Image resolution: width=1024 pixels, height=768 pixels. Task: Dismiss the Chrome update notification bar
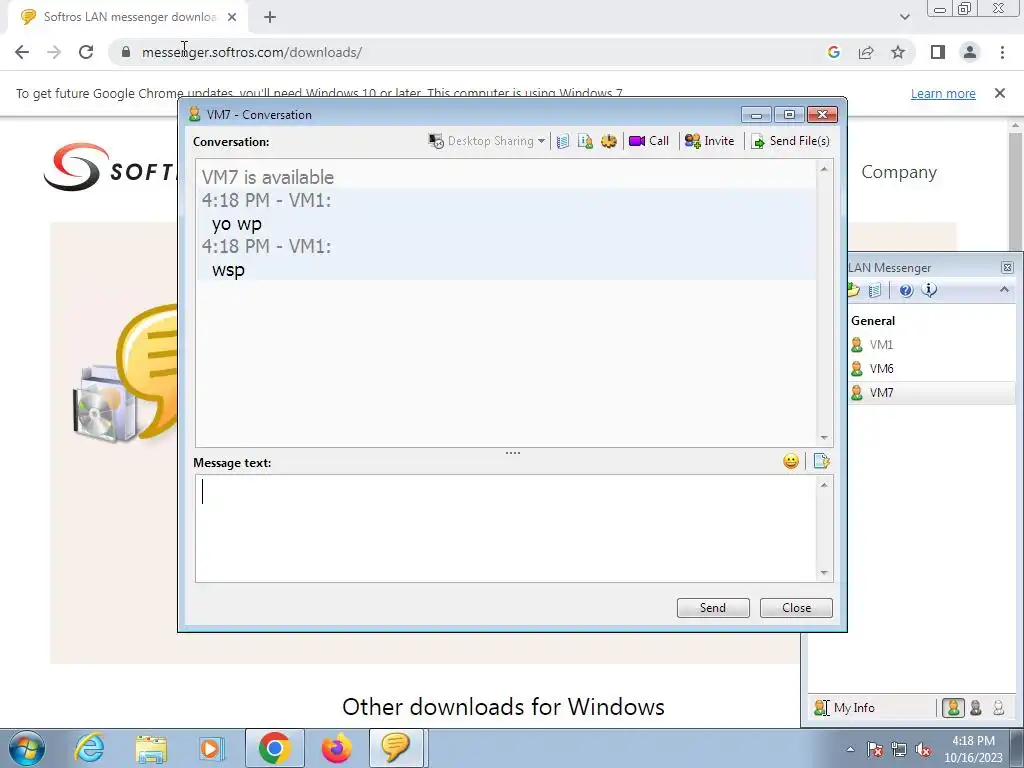[x=1000, y=93]
